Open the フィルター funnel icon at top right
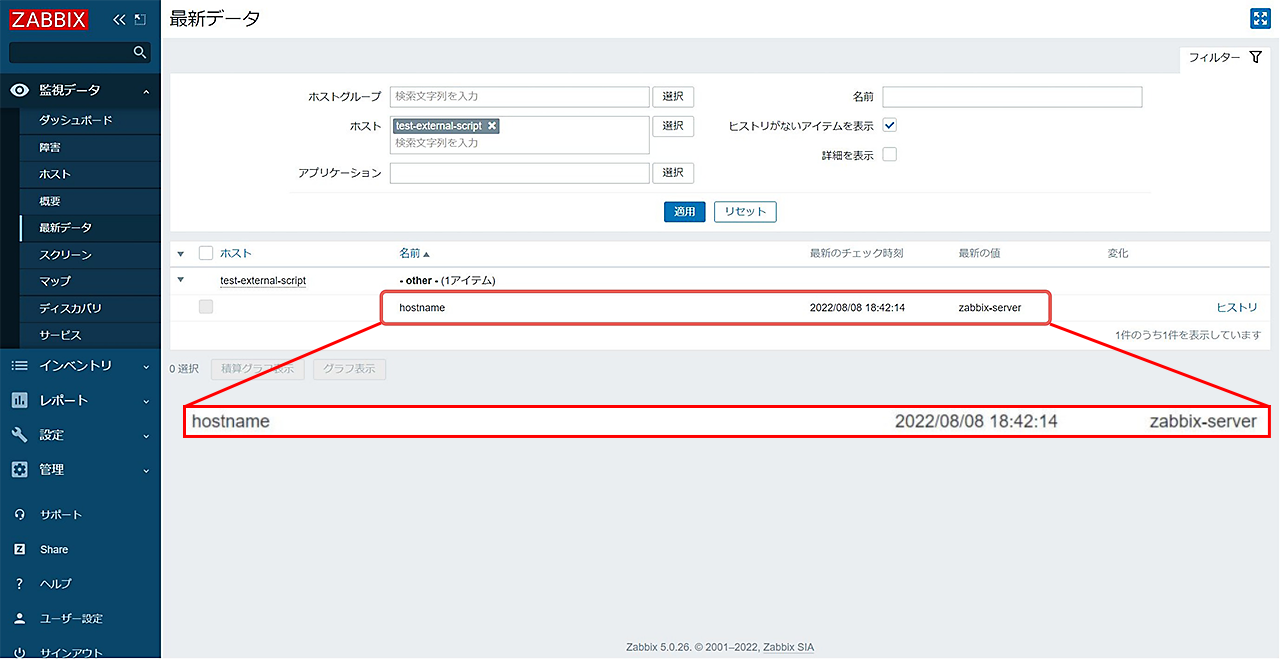 point(1255,57)
